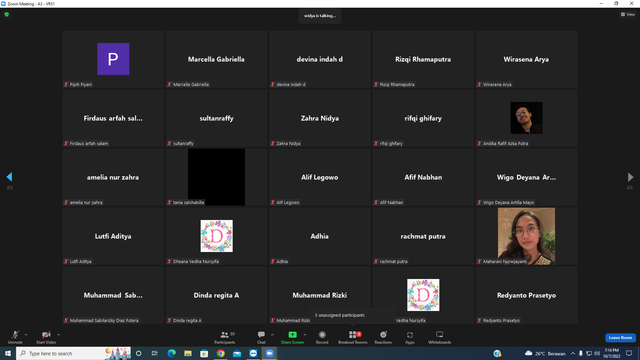Viewport: 640px width, 360px height.
Task: Click amelia nur zahra participant tile
Action: (x=113, y=177)
